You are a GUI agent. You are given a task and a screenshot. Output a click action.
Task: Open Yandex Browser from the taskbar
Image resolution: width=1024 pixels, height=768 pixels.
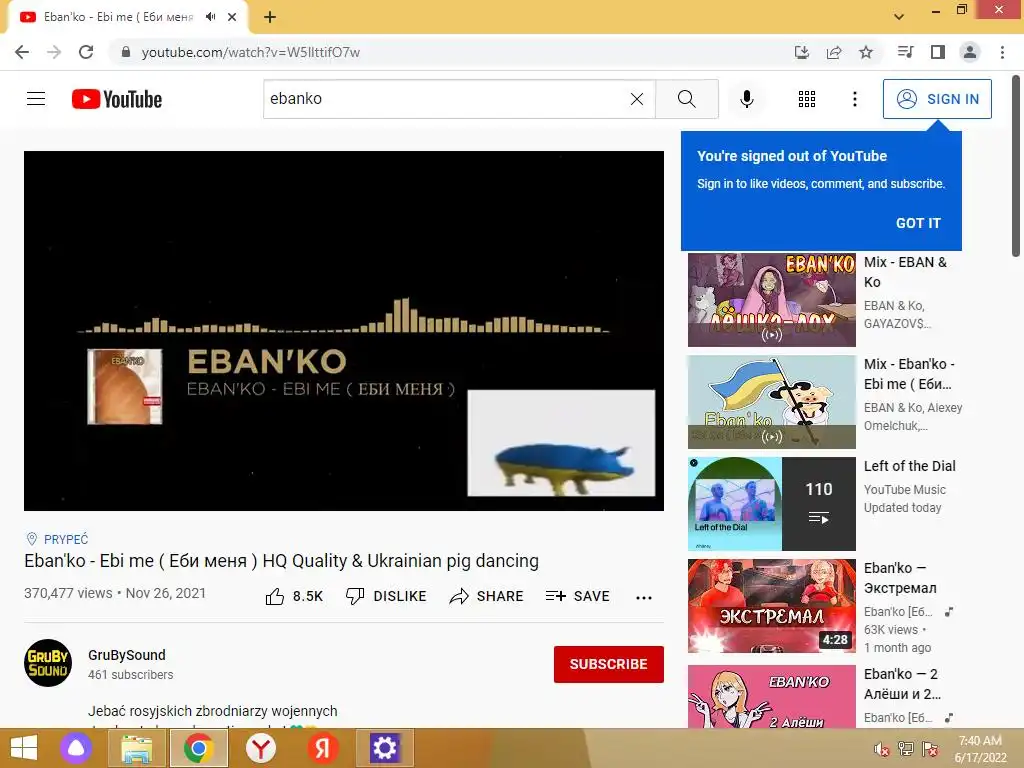pos(261,748)
